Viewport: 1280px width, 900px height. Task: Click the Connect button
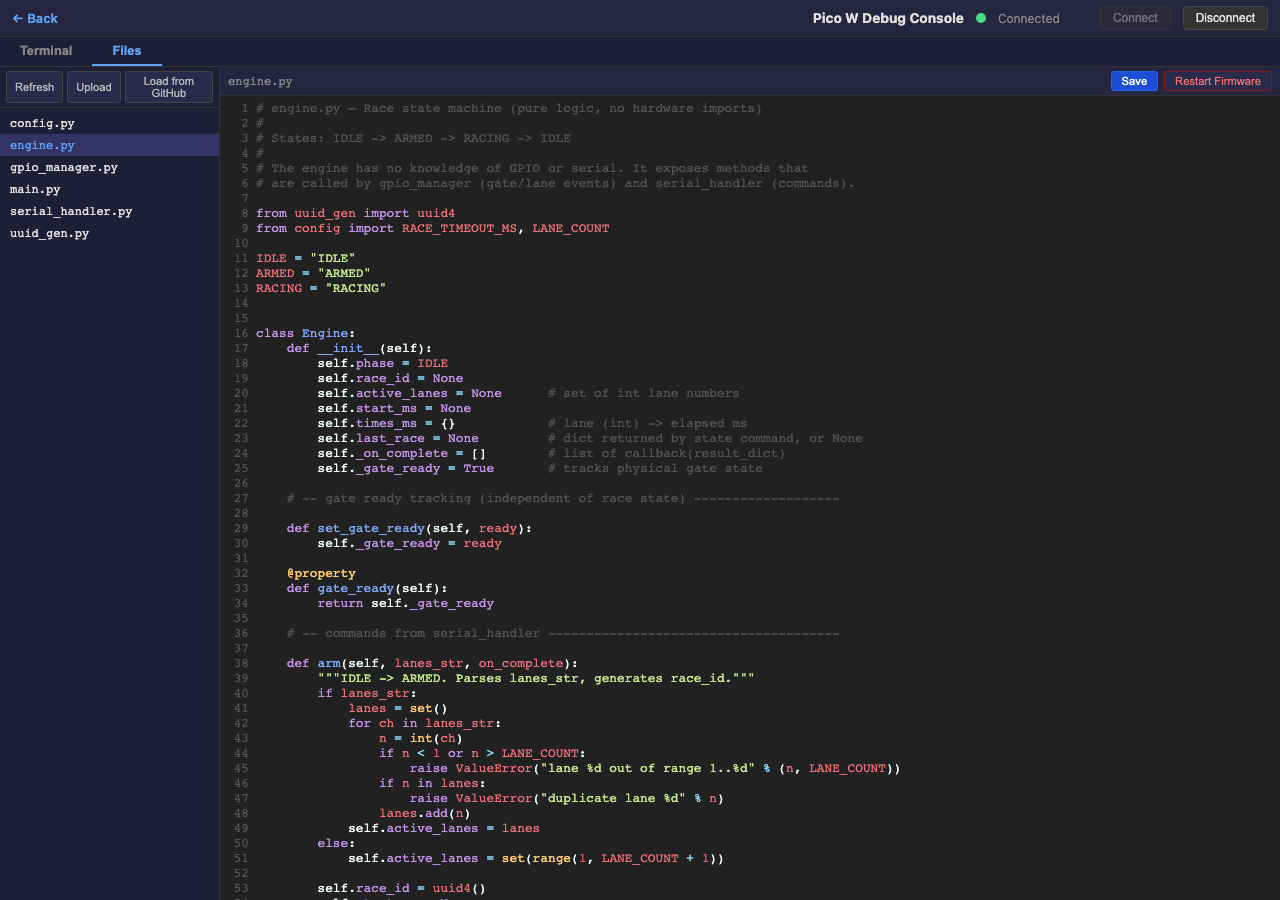tap(1135, 17)
